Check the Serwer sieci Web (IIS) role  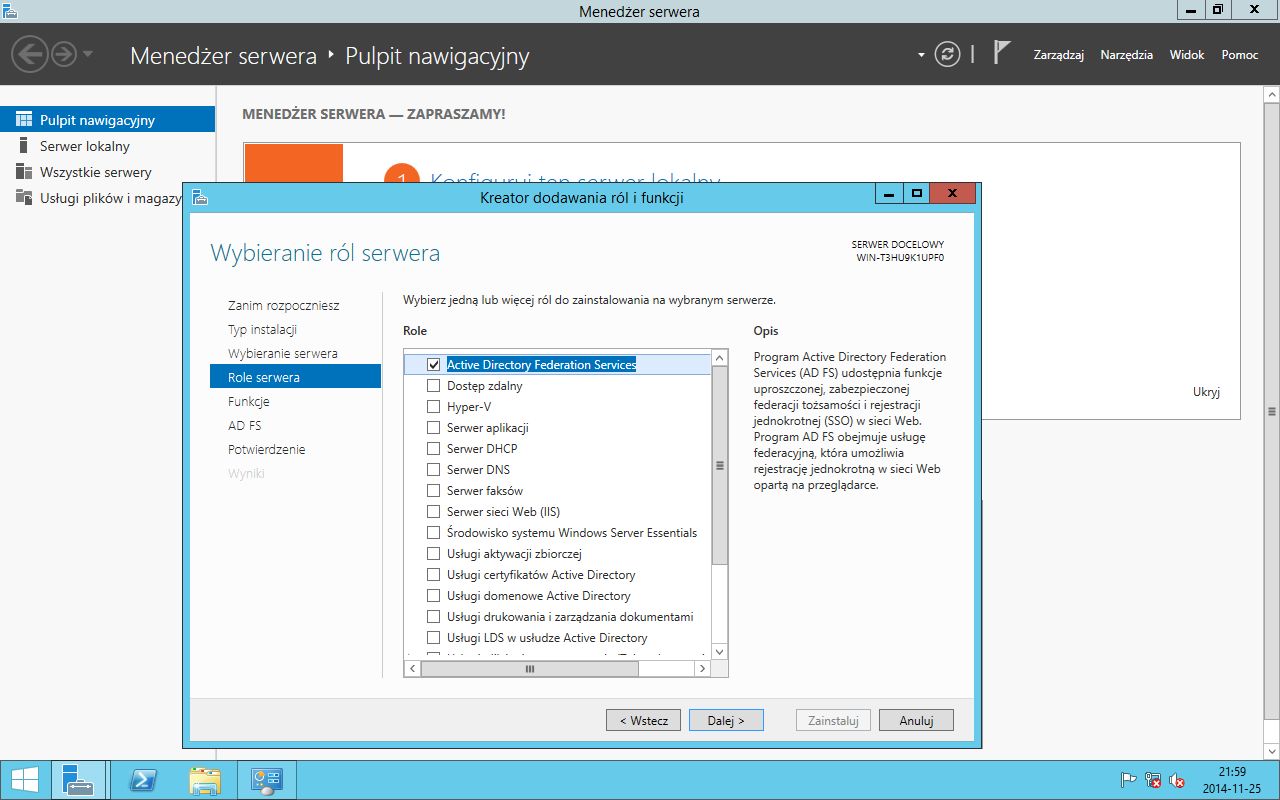point(433,512)
